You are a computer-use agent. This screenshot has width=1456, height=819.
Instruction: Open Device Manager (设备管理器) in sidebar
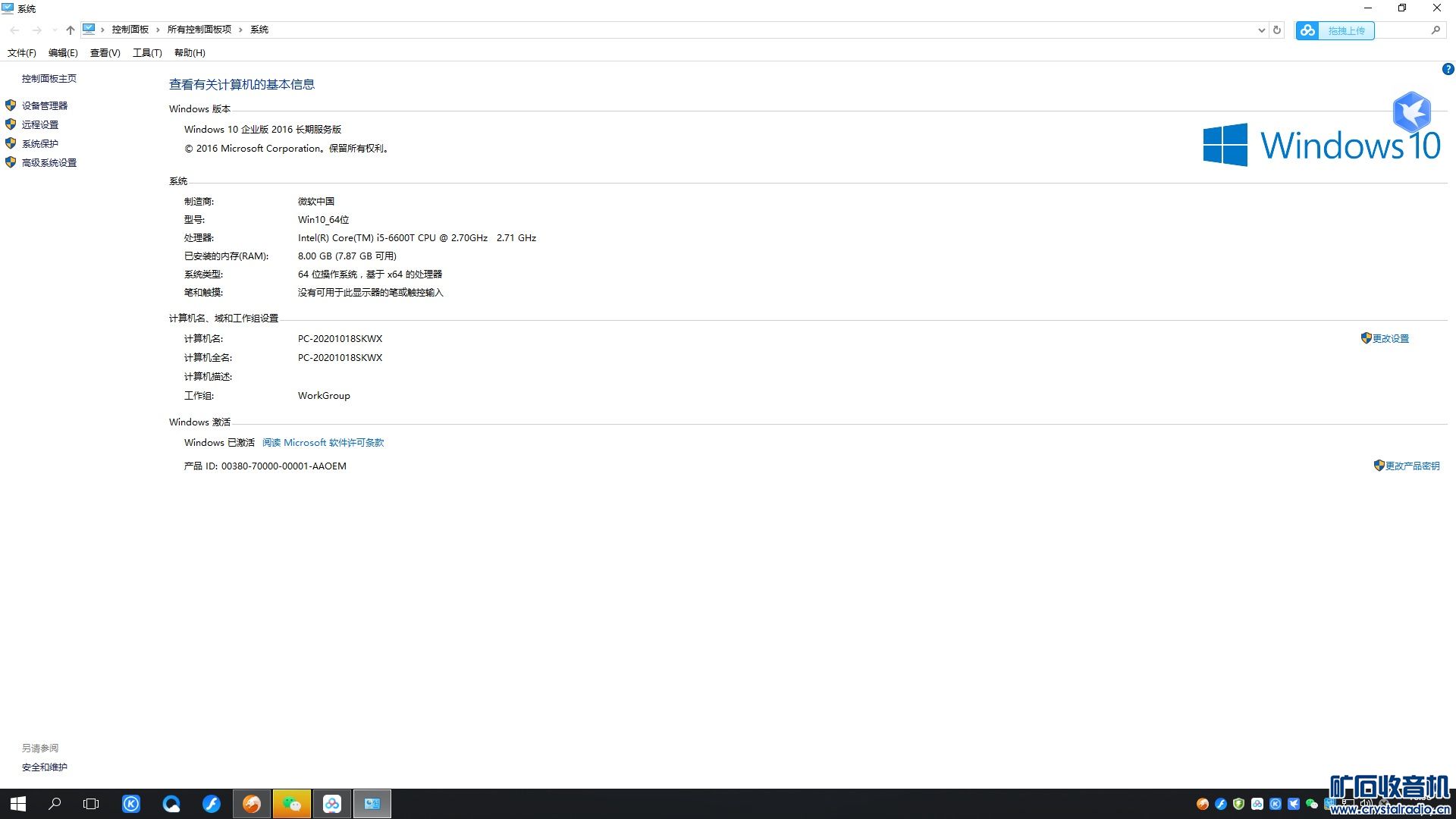point(44,105)
